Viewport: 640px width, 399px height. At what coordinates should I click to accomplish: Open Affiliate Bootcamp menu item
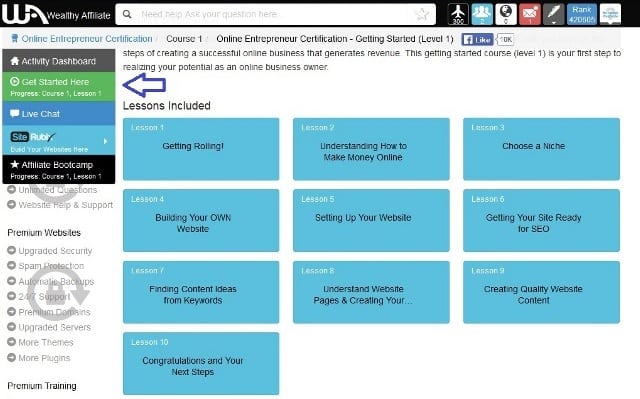[x=59, y=169]
